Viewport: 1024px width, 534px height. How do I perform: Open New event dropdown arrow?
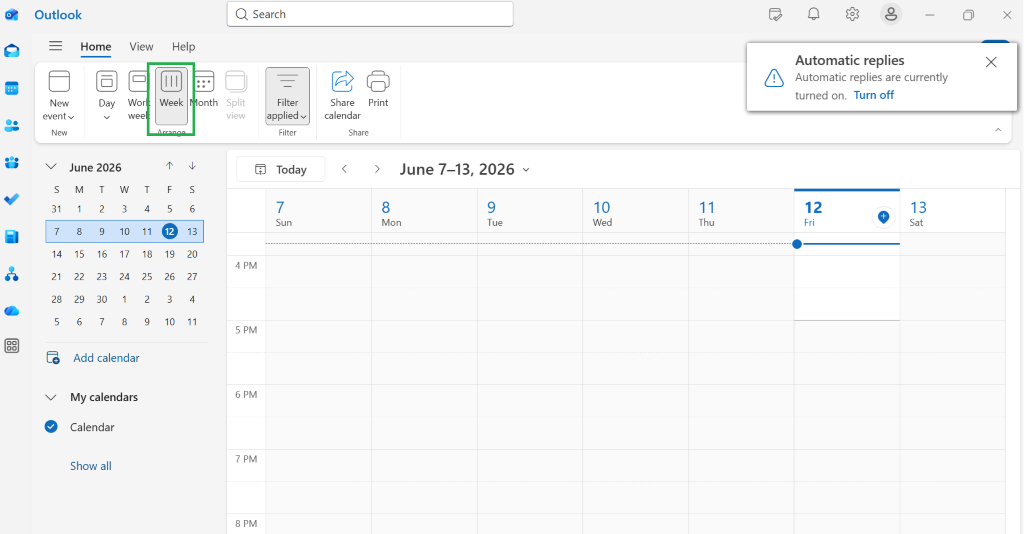click(x=71, y=117)
